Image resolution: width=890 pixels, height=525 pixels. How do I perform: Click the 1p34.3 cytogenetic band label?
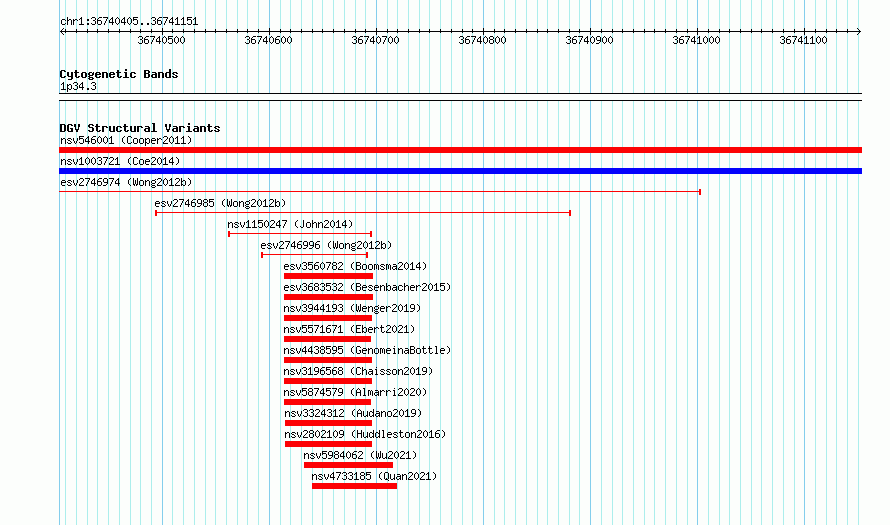click(x=78, y=86)
